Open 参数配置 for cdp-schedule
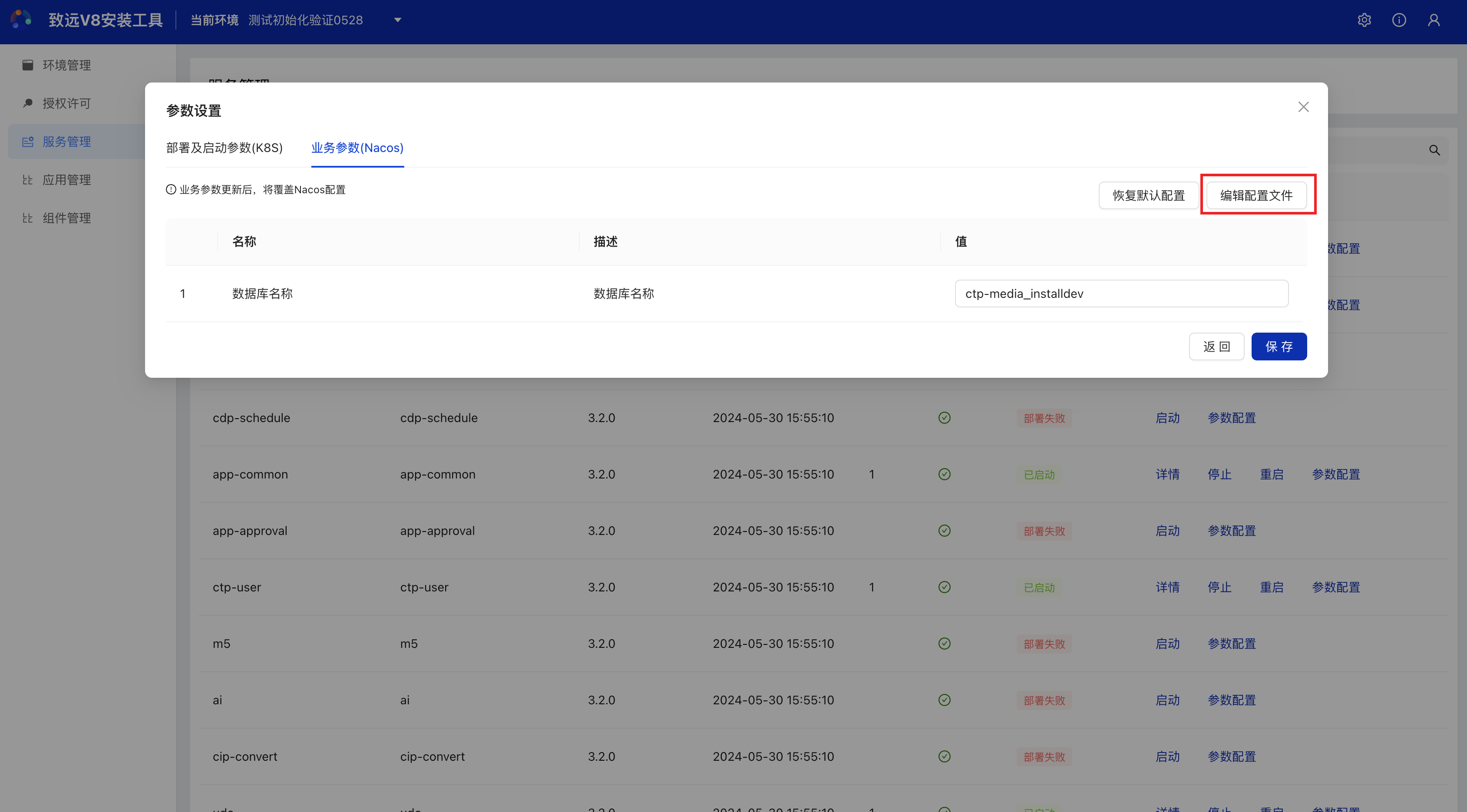 (x=1231, y=418)
